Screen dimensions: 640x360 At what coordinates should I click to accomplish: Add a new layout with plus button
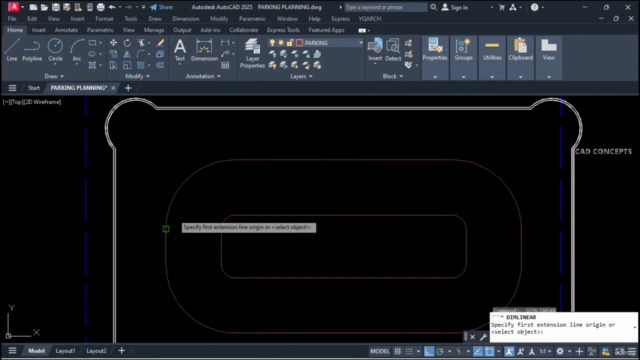[x=121, y=351]
